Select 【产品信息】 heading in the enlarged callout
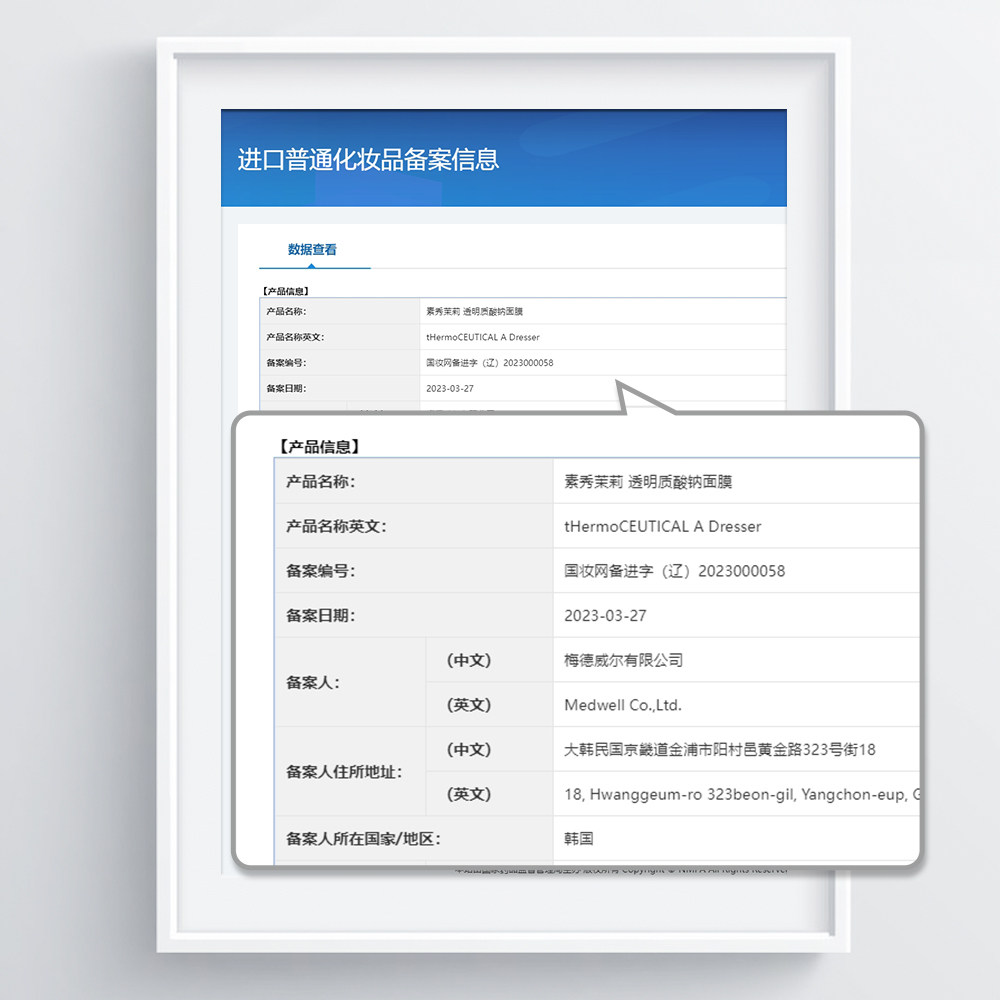 point(319,446)
